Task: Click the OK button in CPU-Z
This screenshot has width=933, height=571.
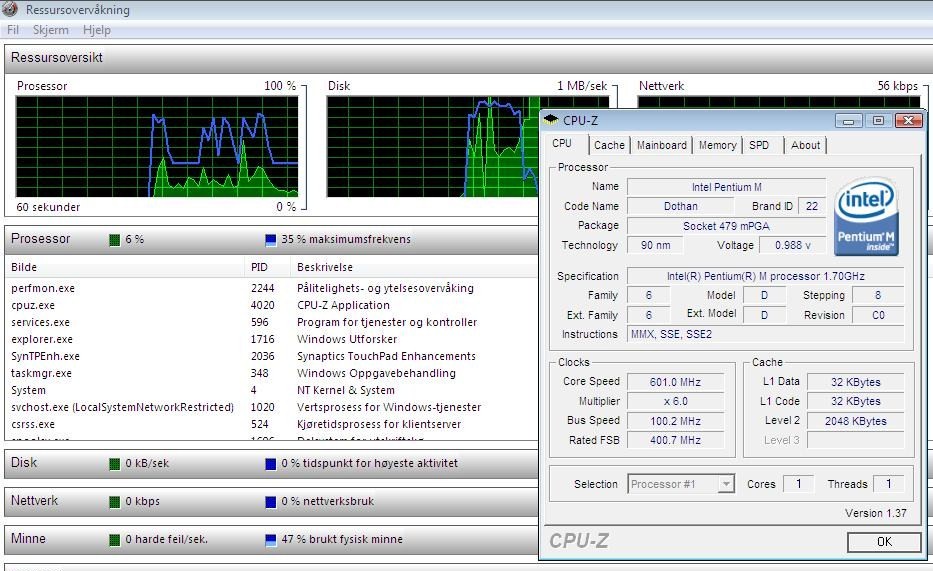Action: pos(884,542)
